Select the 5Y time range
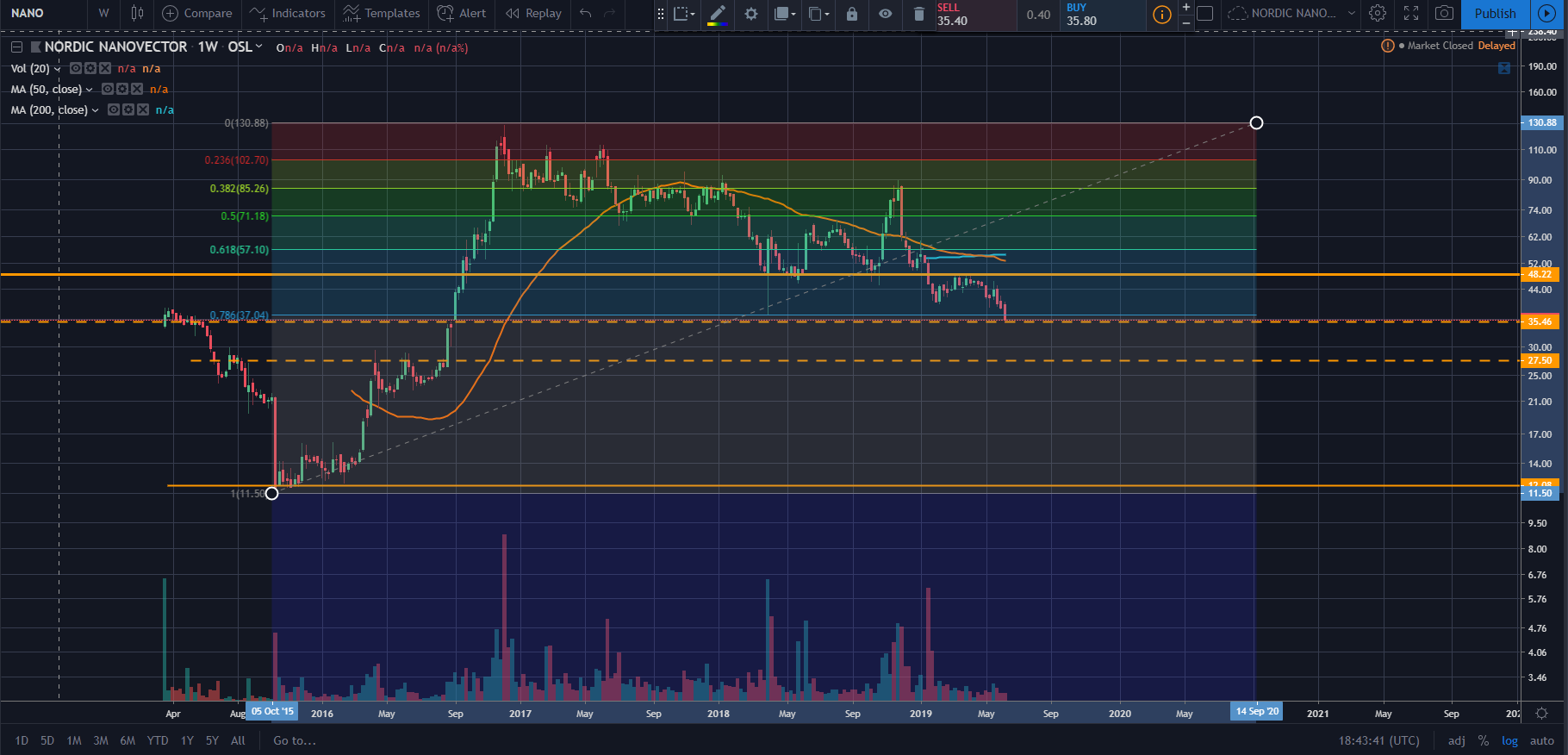1568x755 pixels. click(x=212, y=740)
